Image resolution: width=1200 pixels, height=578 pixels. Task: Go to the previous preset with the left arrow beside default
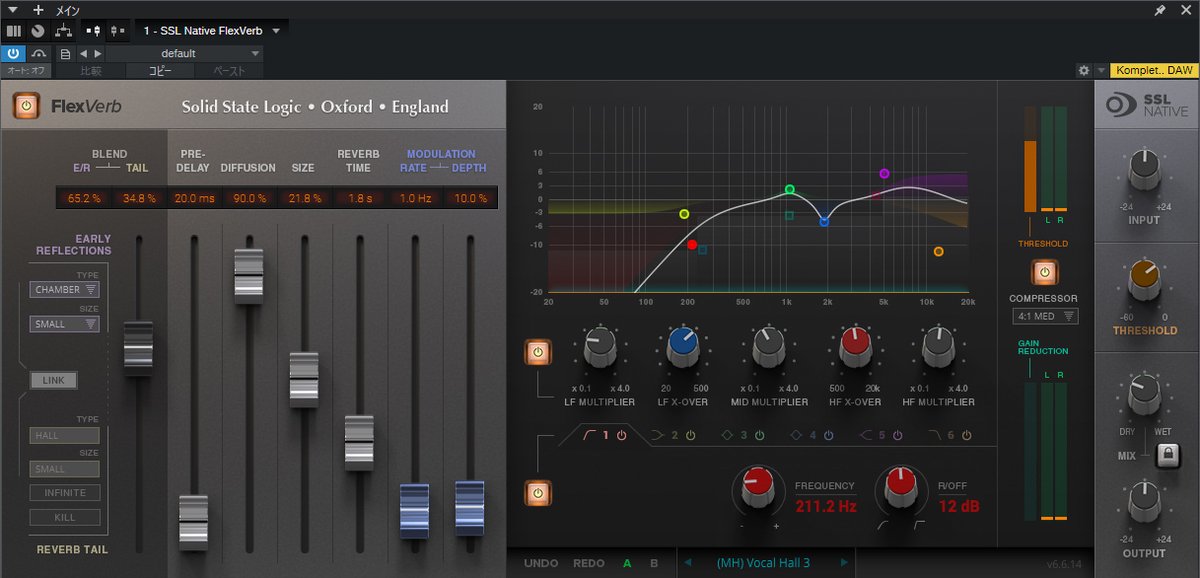click(x=84, y=53)
